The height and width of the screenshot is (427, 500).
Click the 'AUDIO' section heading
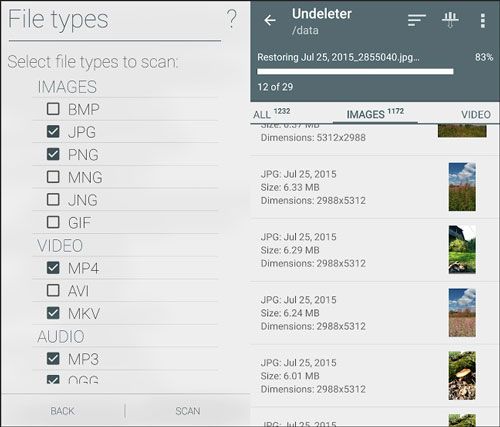61,337
